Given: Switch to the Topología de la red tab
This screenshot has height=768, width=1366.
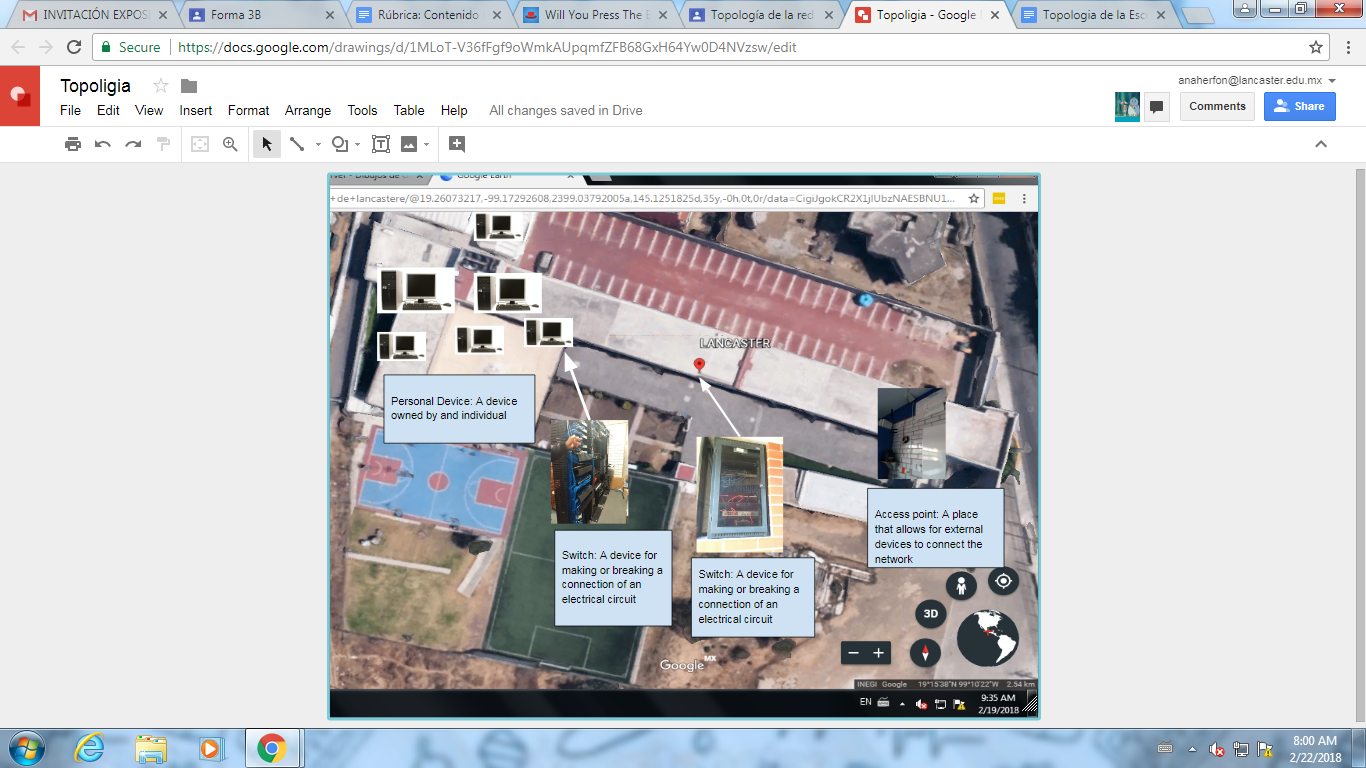Looking at the screenshot, I should point(760,15).
